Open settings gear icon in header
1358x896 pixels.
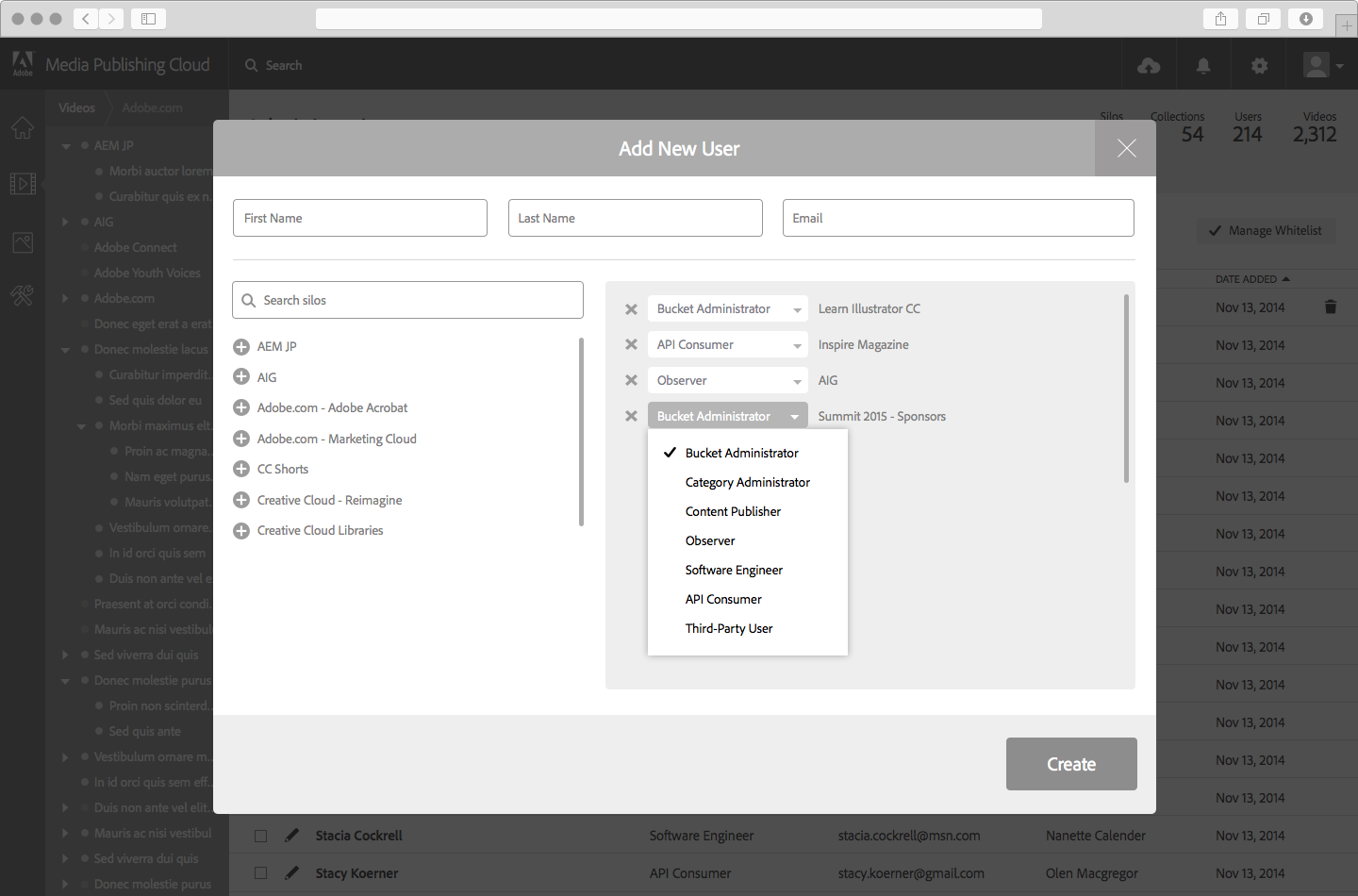coord(1259,66)
